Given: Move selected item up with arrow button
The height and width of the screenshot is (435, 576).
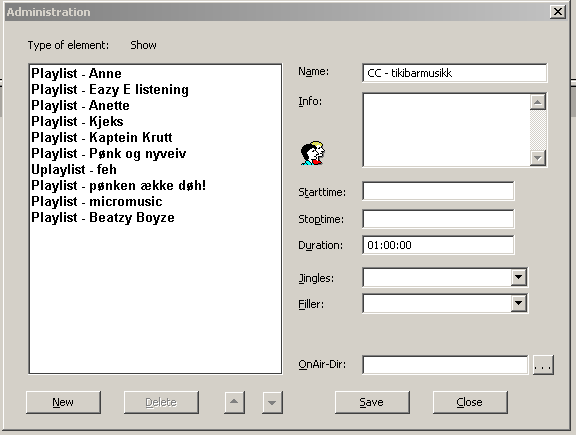Looking at the screenshot, I should [x=234, y=402].
